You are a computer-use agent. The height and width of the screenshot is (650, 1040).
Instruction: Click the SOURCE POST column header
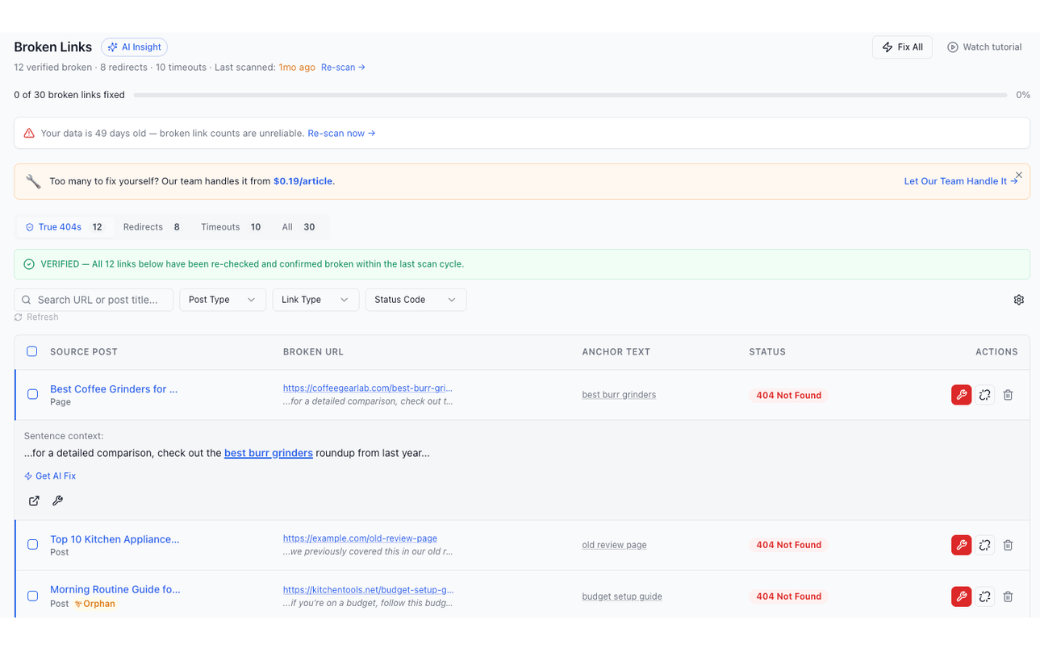tap(84, 352)
